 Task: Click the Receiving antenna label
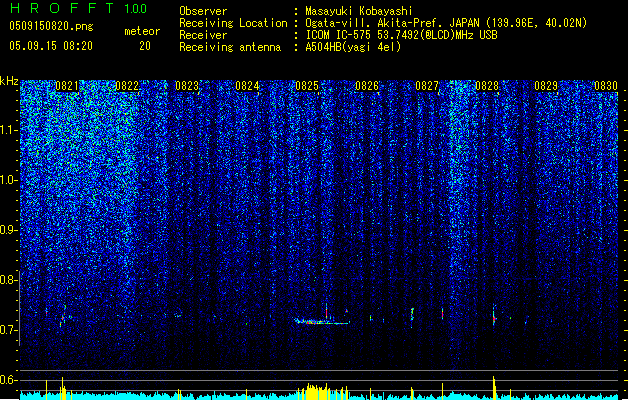pyautogui.click(x=230, y=47)
